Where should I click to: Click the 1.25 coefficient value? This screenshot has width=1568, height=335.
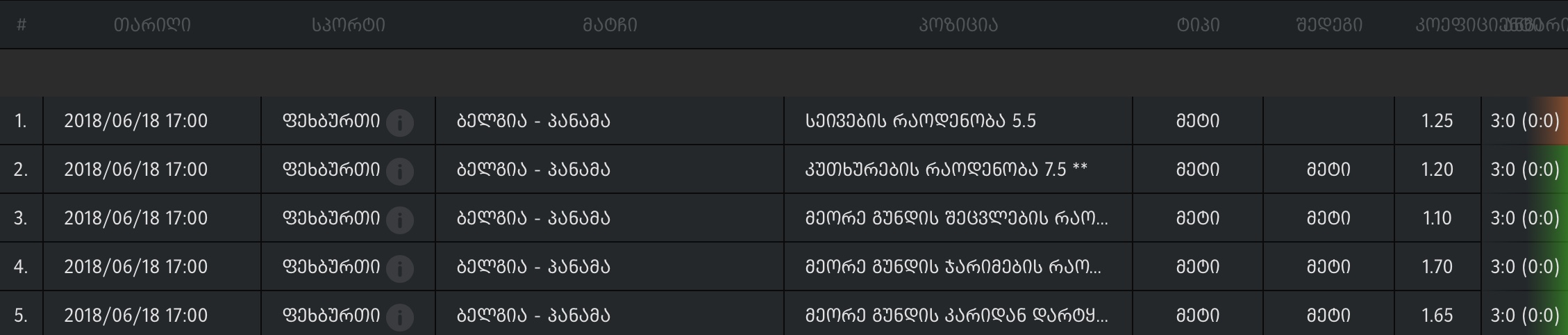point(1437,121)
